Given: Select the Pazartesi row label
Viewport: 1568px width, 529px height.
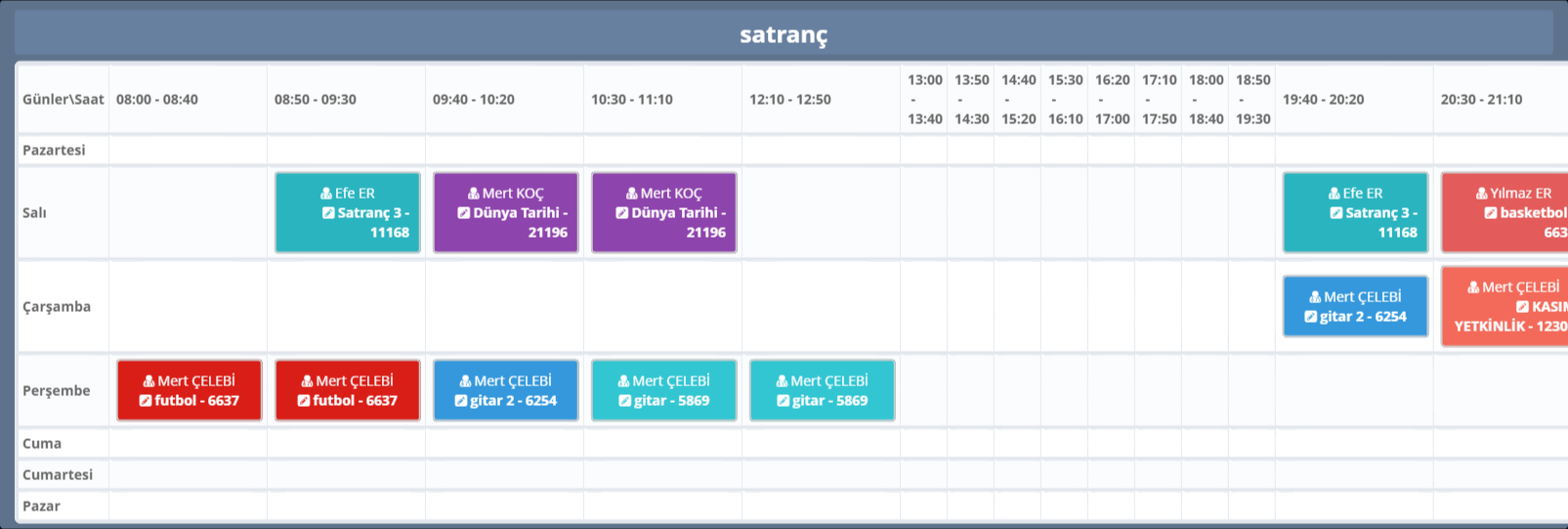Looking at the screenshot, I should (54, 150).
